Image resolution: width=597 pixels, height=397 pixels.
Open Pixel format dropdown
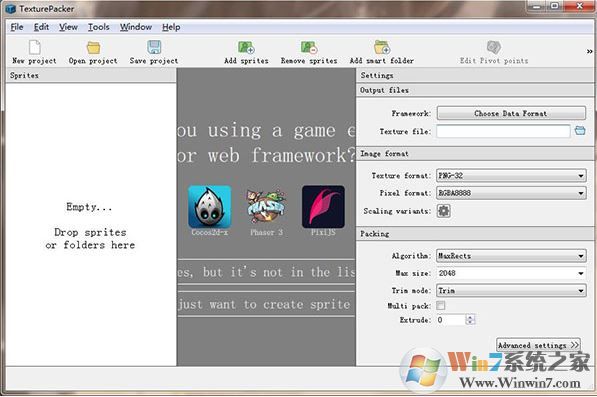coord(511,193)
